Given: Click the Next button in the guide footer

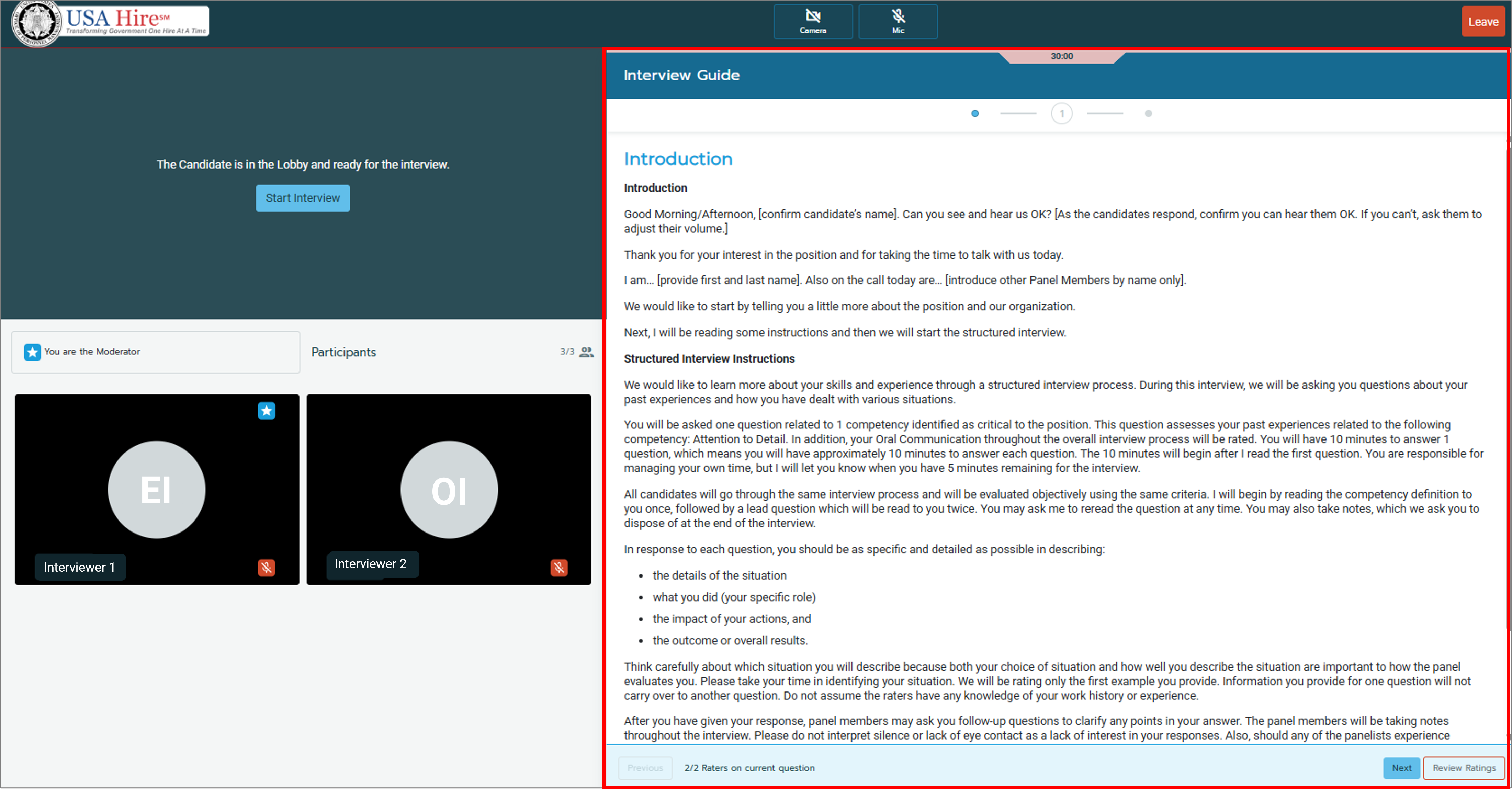Looking at the screenshot, I should tap(1401, 768).
